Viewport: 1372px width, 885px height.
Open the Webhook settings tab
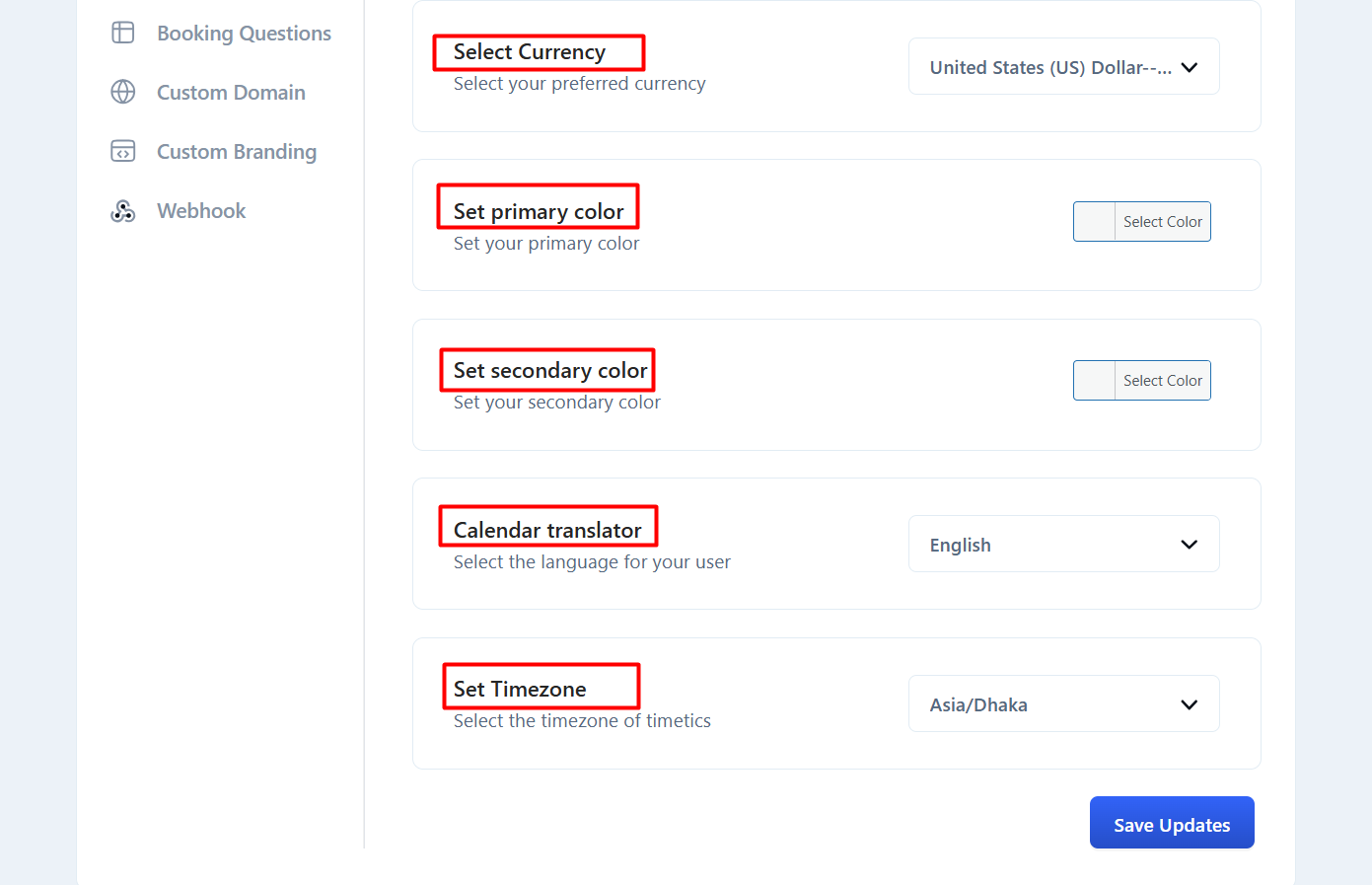click(x=201, y=211)
